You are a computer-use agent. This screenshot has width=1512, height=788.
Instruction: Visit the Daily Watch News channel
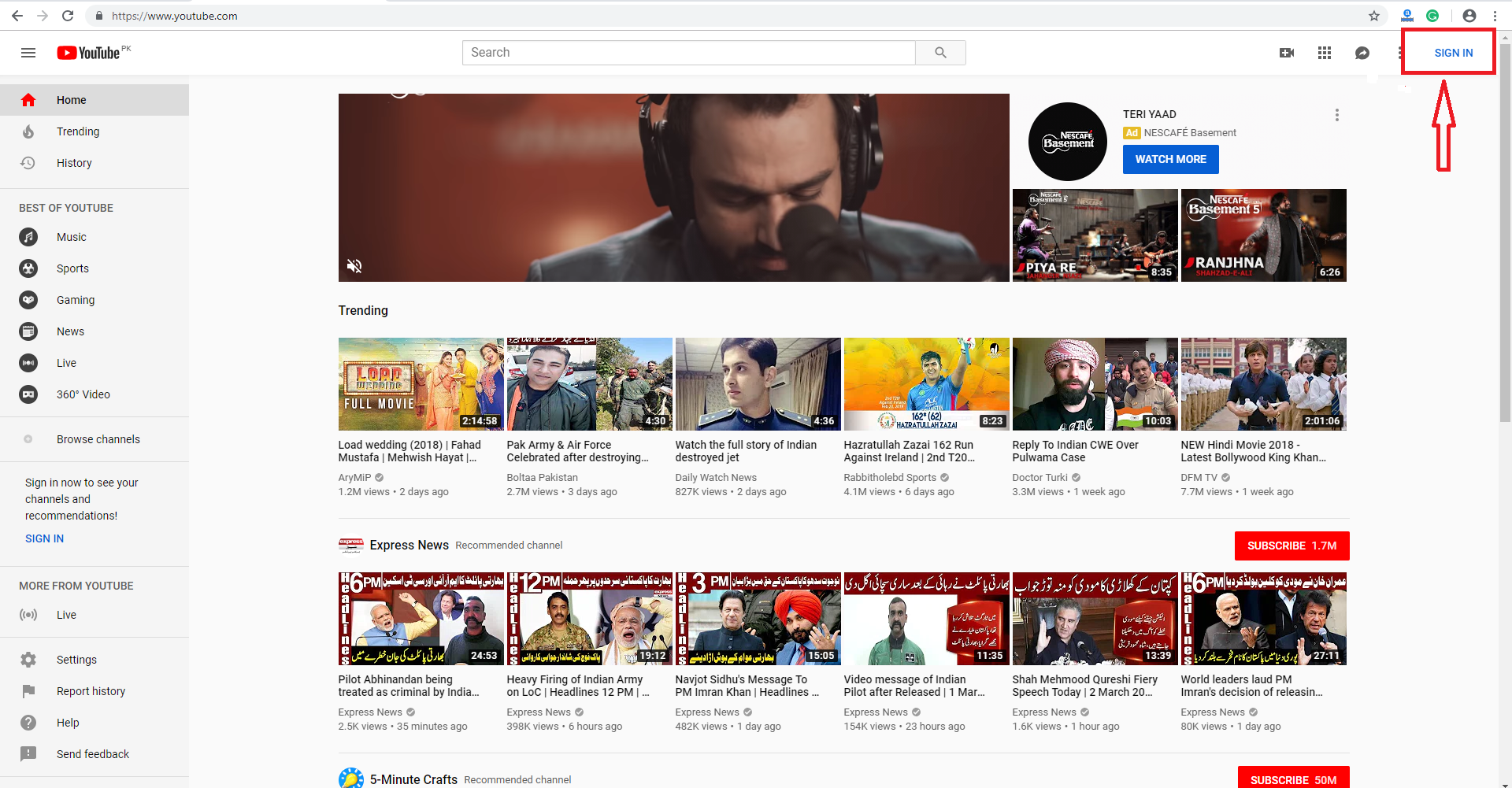(x=716, y=477)
